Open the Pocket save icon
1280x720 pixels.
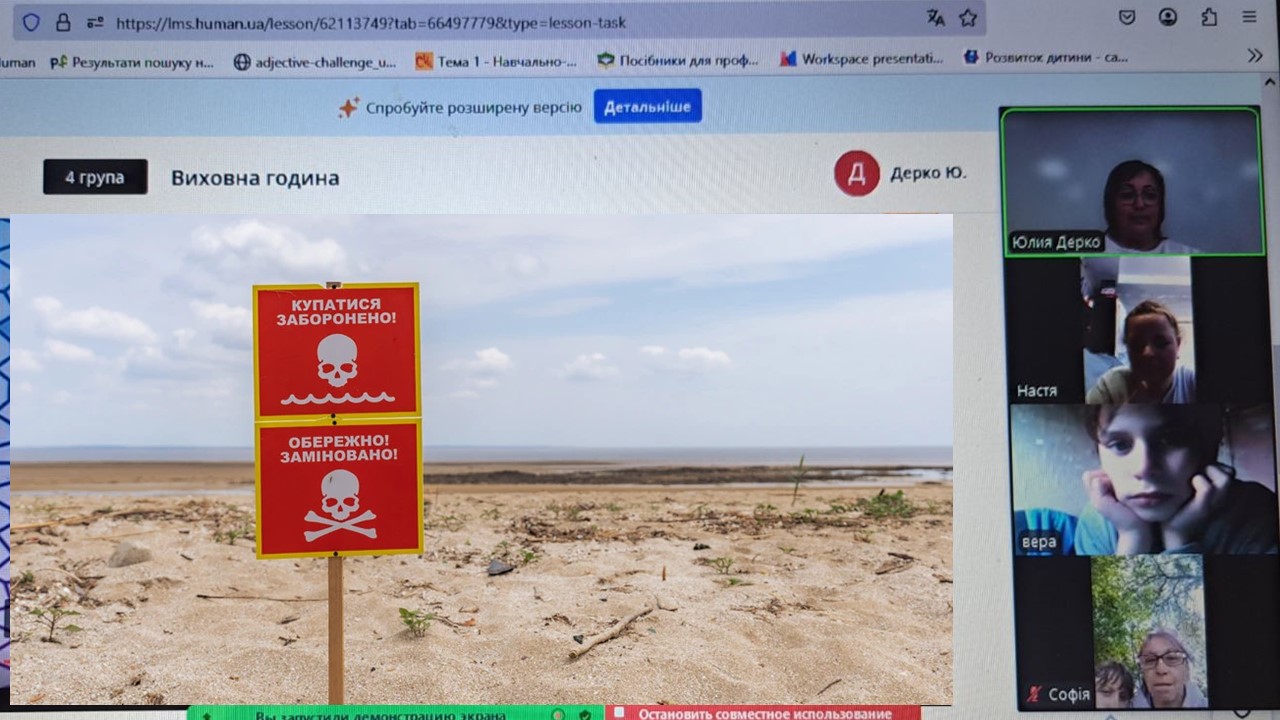(x=1127, y=17)
